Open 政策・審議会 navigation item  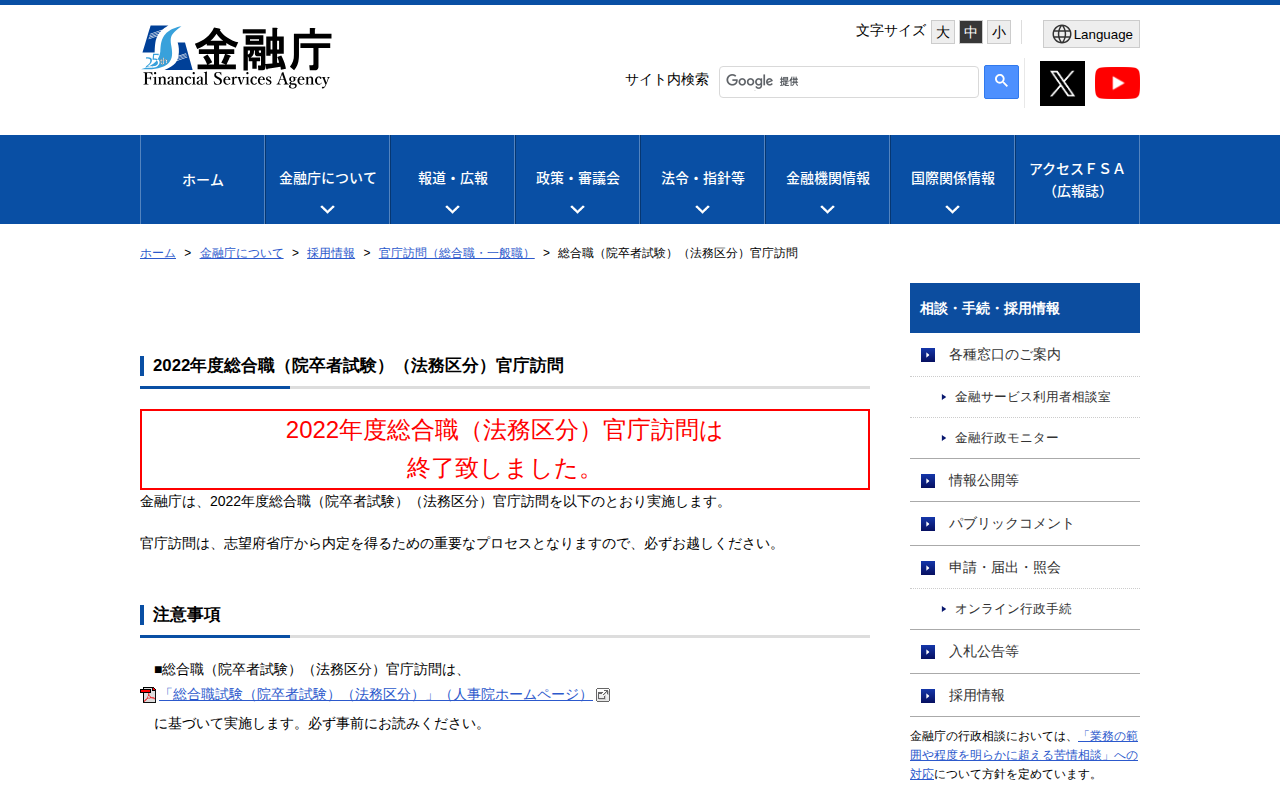point(578,178)
